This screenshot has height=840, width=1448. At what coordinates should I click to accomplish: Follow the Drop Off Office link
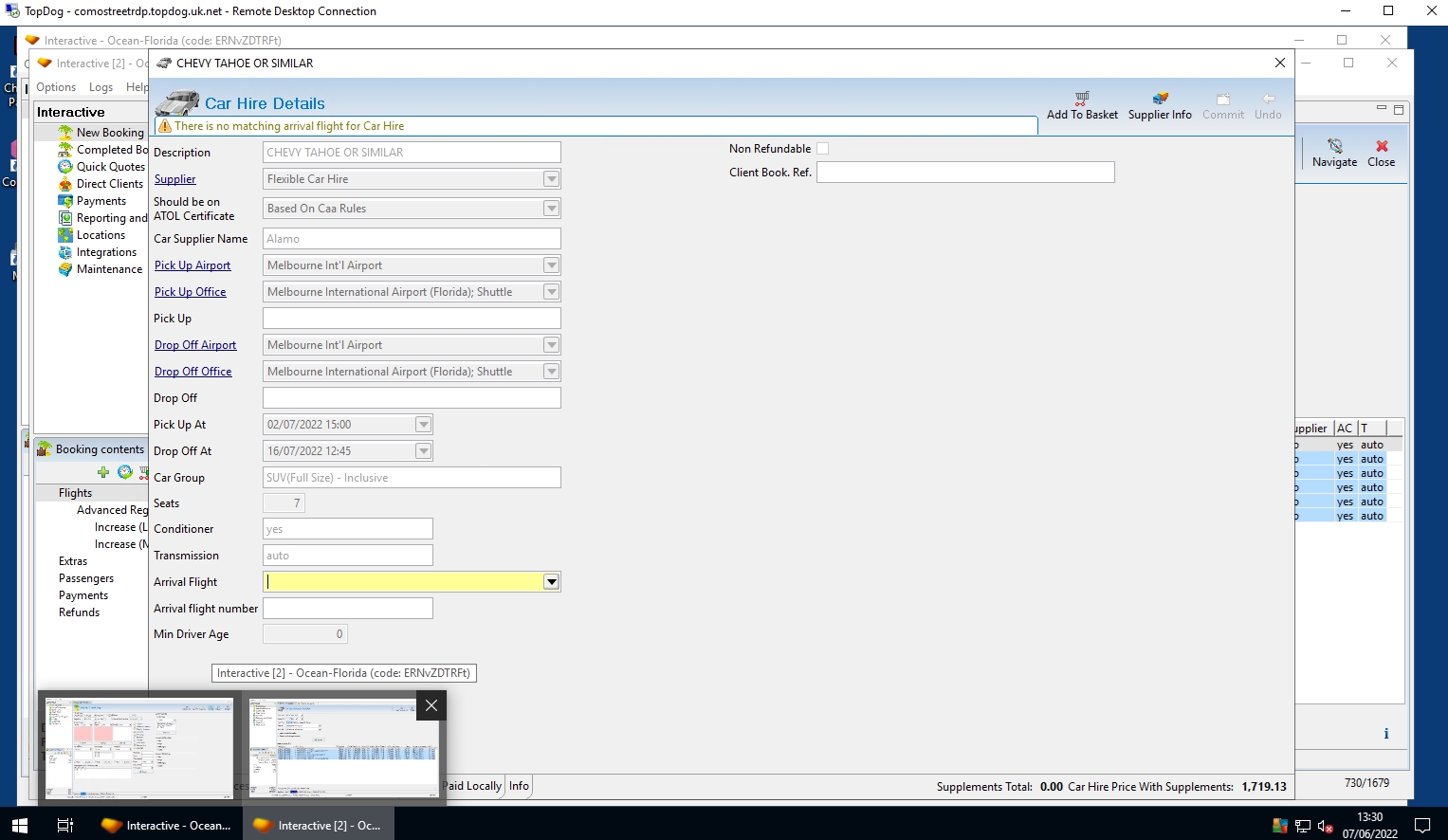pos(192,372)
